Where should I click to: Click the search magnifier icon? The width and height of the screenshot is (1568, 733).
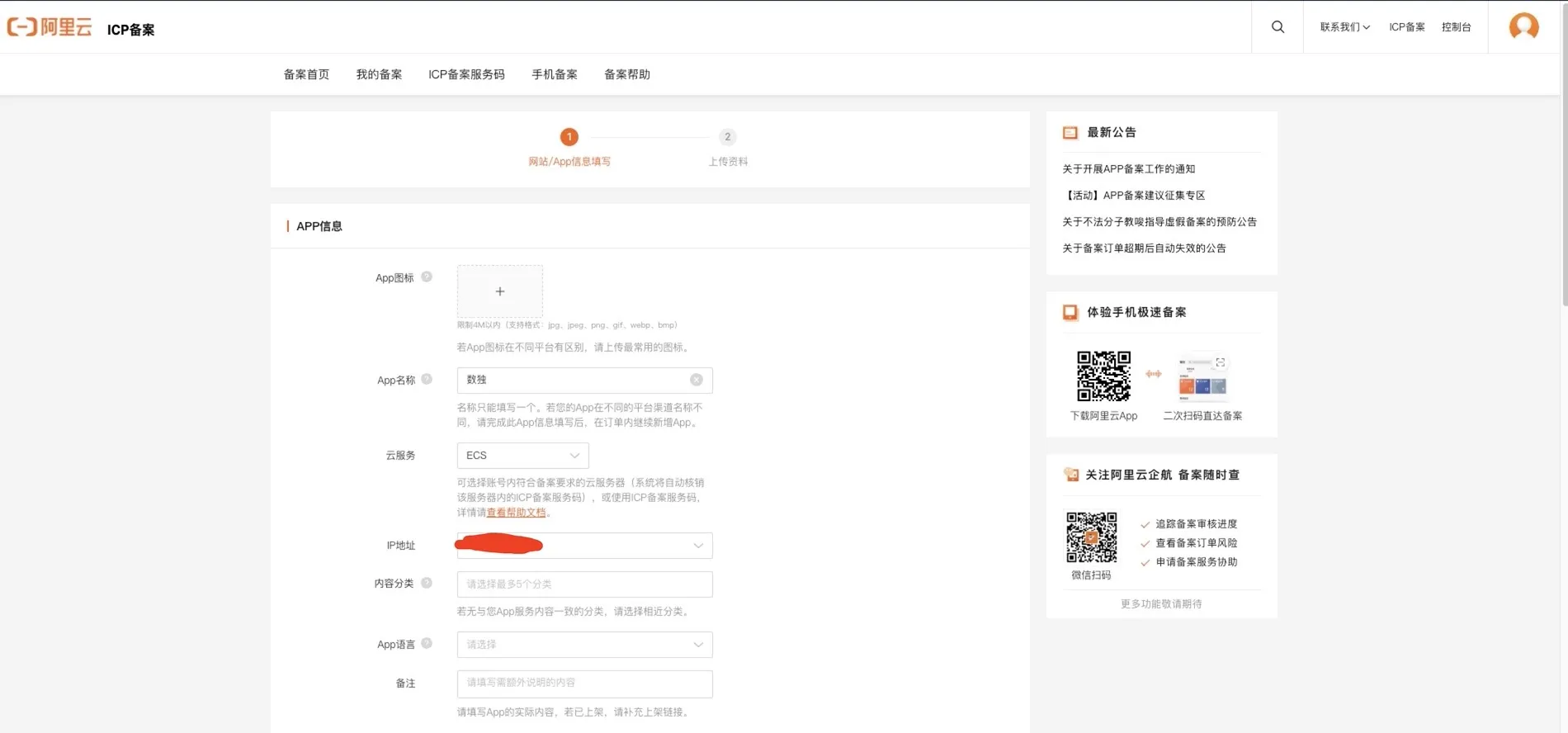pos(1278,27)
